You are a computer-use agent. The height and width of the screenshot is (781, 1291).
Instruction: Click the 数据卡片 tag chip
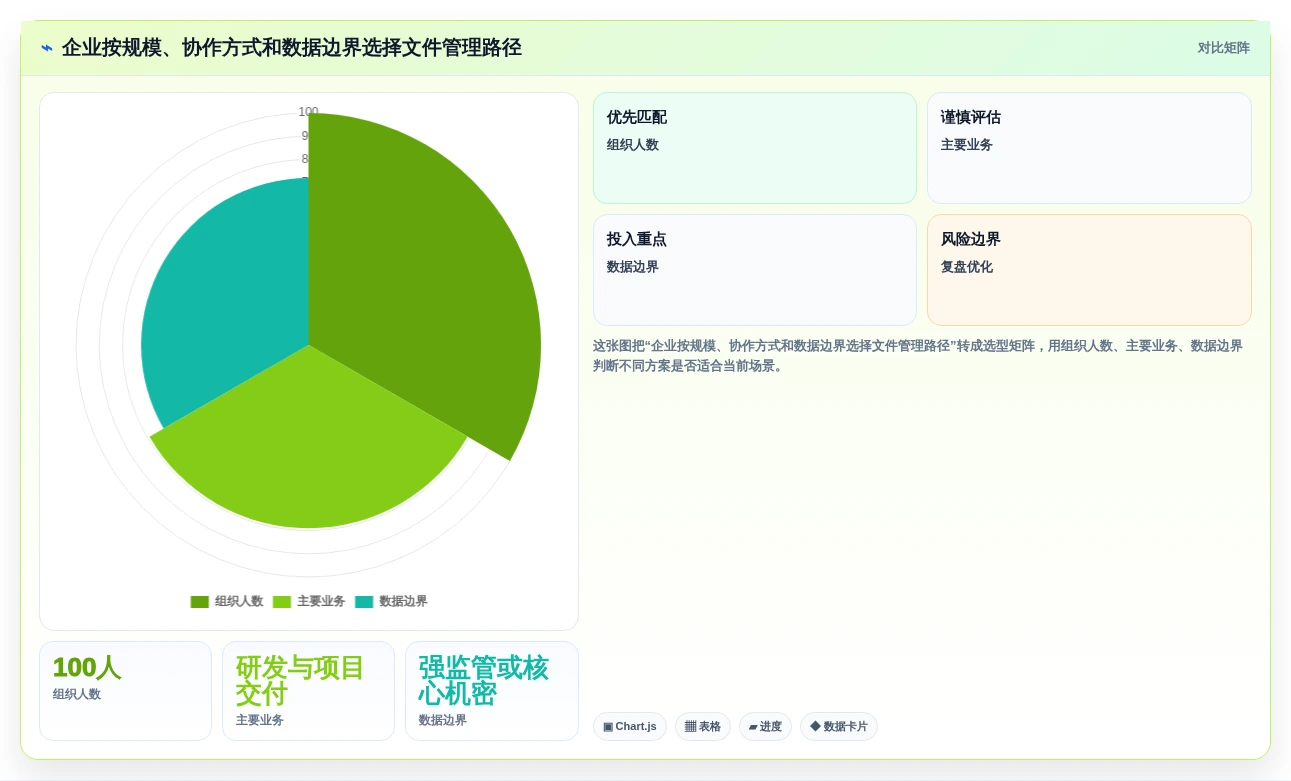(839, 727)
